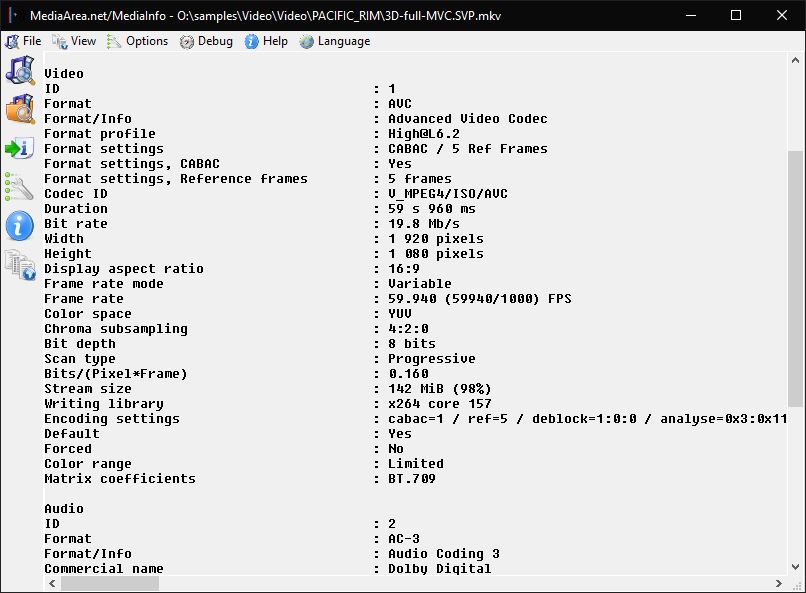Screen dimensions: 806x593
Task: Click the scrollbar up arrow
Action: point(795,64)
